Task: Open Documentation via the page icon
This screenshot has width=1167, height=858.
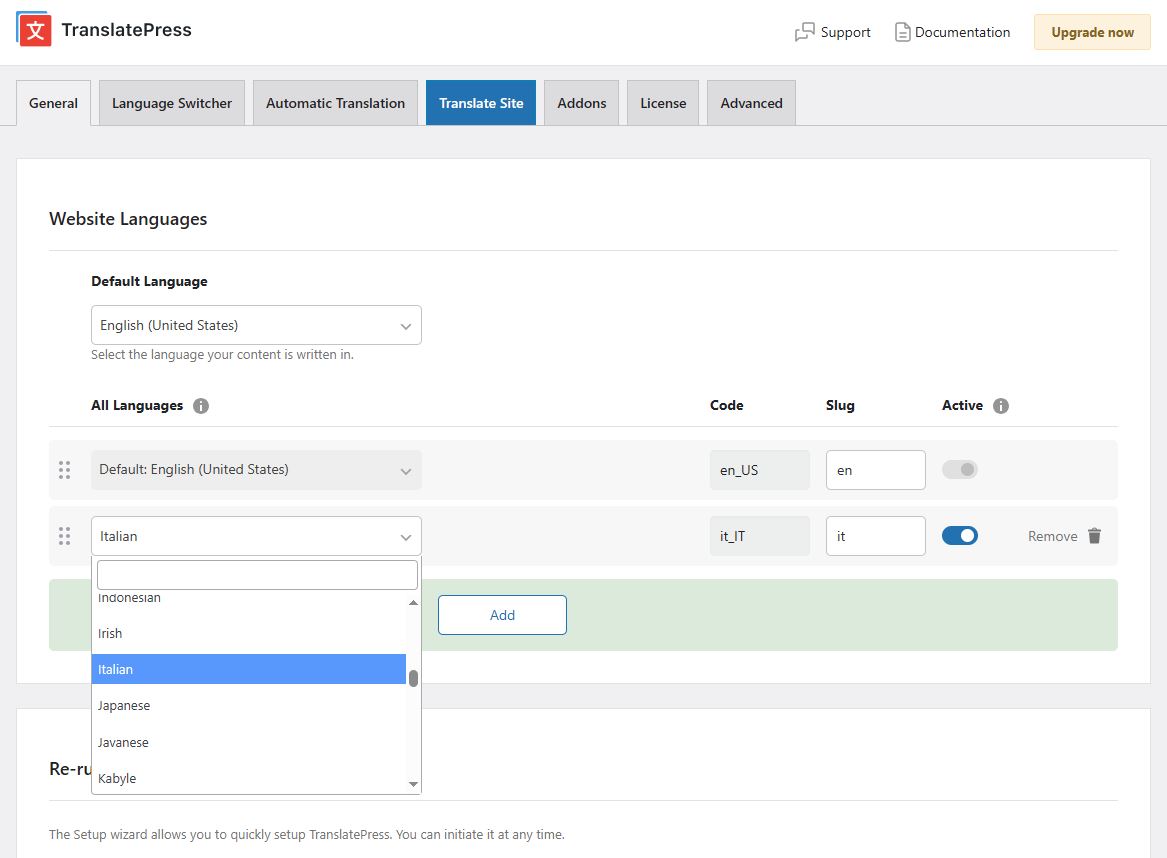Action: point(903,31)
